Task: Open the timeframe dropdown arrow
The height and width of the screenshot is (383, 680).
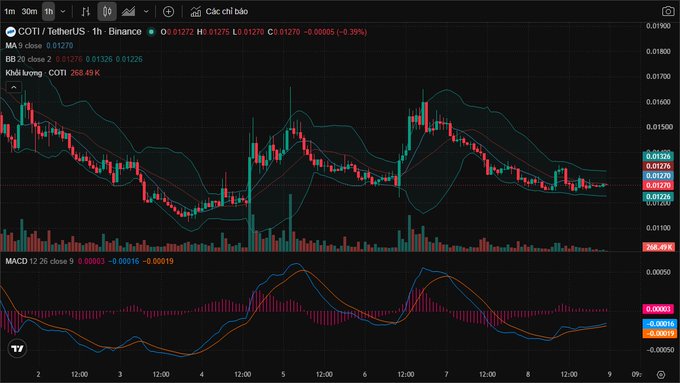Action: click(63, 12)
